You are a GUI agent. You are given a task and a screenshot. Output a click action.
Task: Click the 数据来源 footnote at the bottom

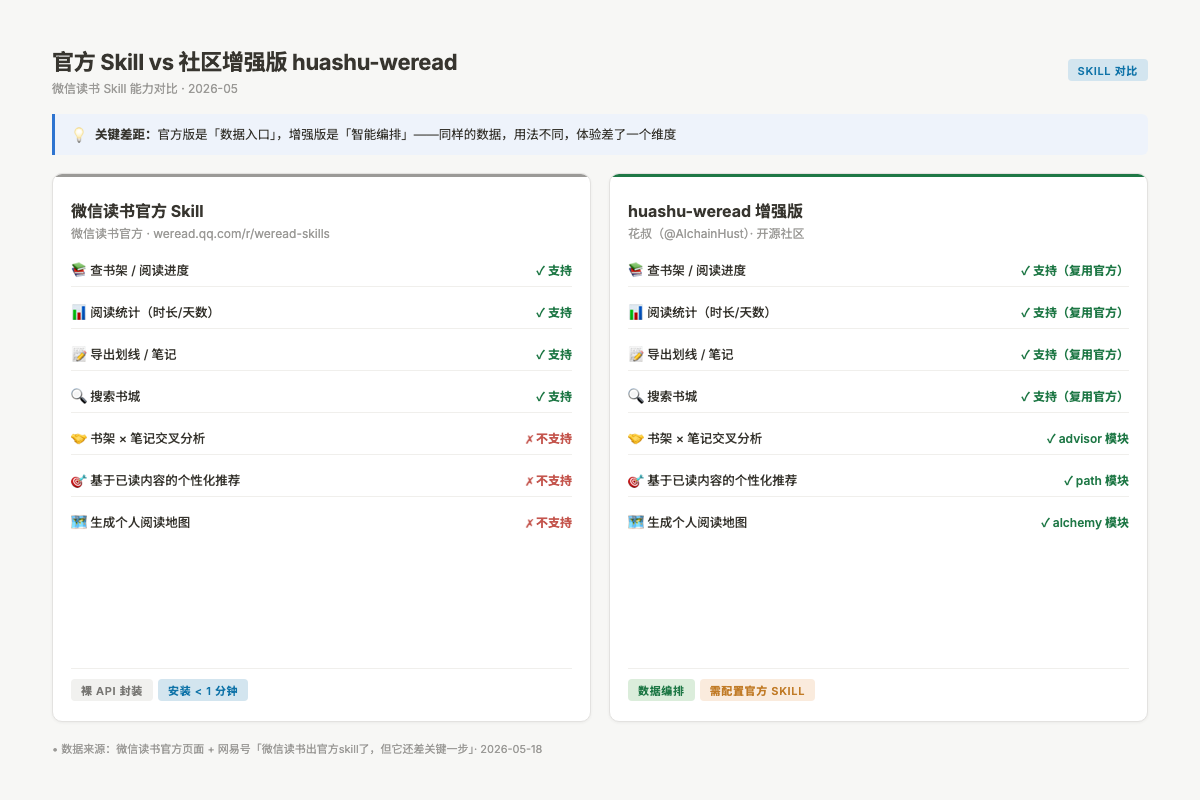pos(297,749)
